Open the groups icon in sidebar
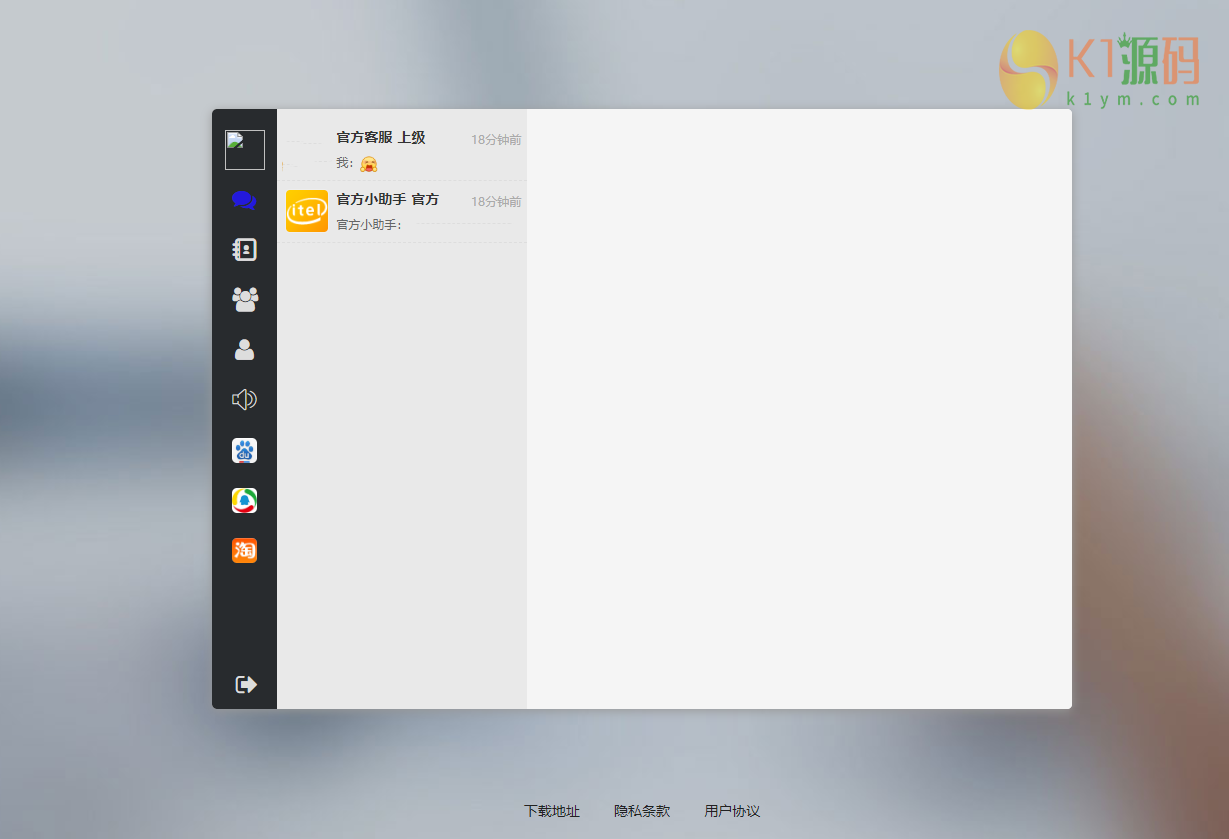Screen dimensions: 1229x839 (245, 300)
